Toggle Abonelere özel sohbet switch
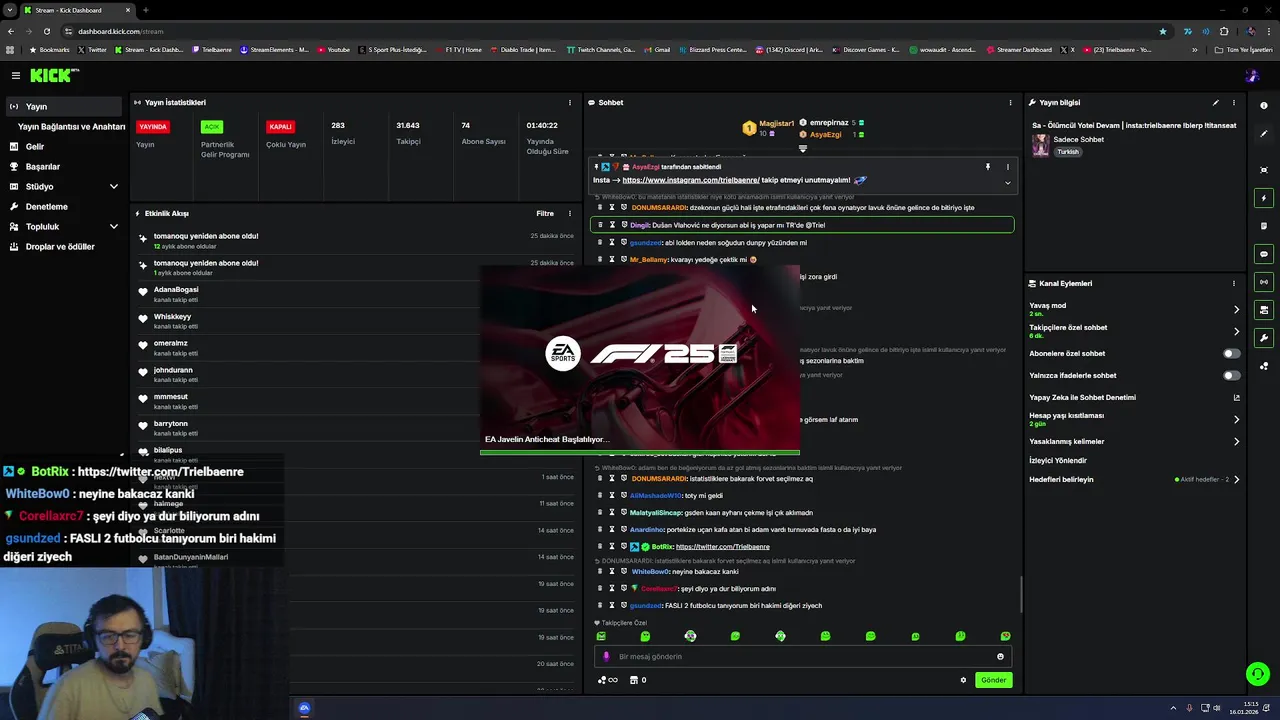 [1231, 353]
